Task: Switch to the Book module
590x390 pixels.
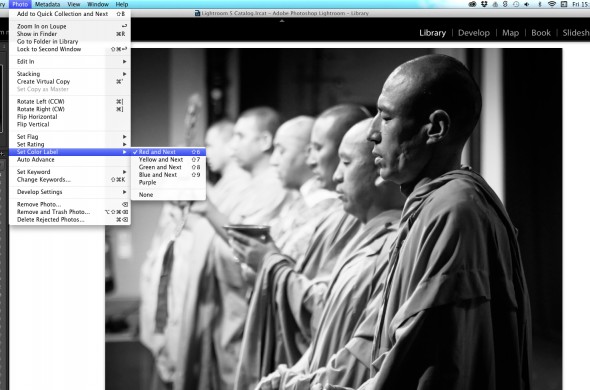Action: (x=541, y=33)
